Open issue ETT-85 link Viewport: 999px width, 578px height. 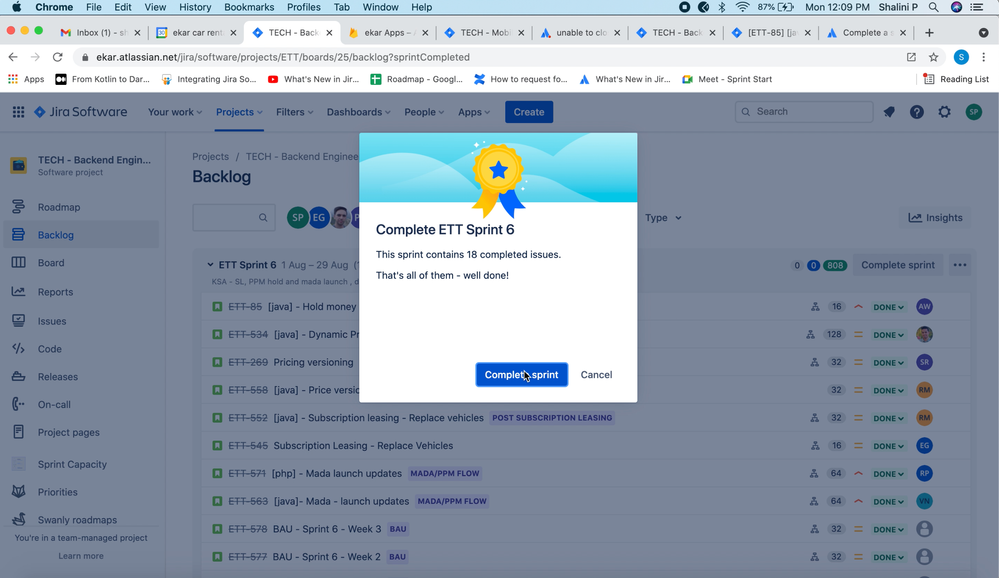(245, 307)
